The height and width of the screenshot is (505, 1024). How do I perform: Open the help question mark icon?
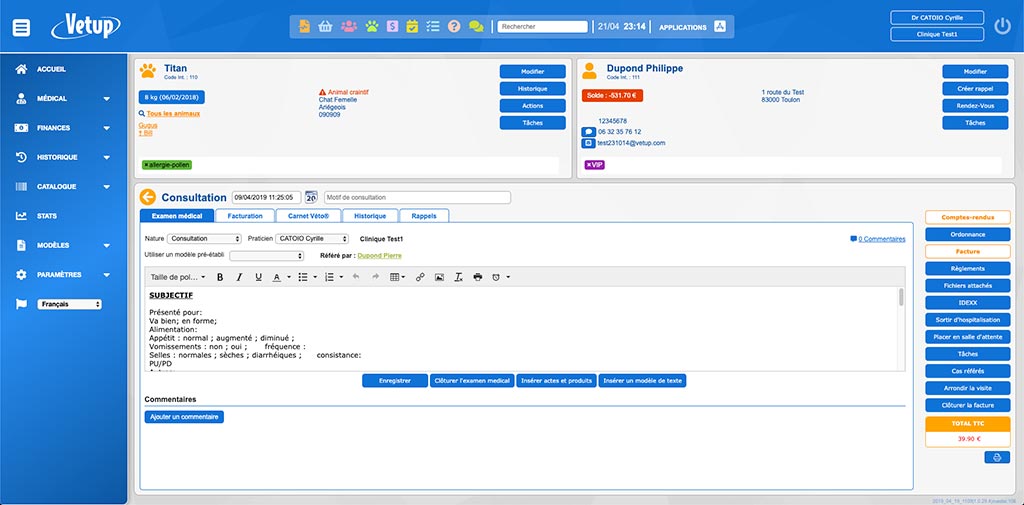click(453, 27)
